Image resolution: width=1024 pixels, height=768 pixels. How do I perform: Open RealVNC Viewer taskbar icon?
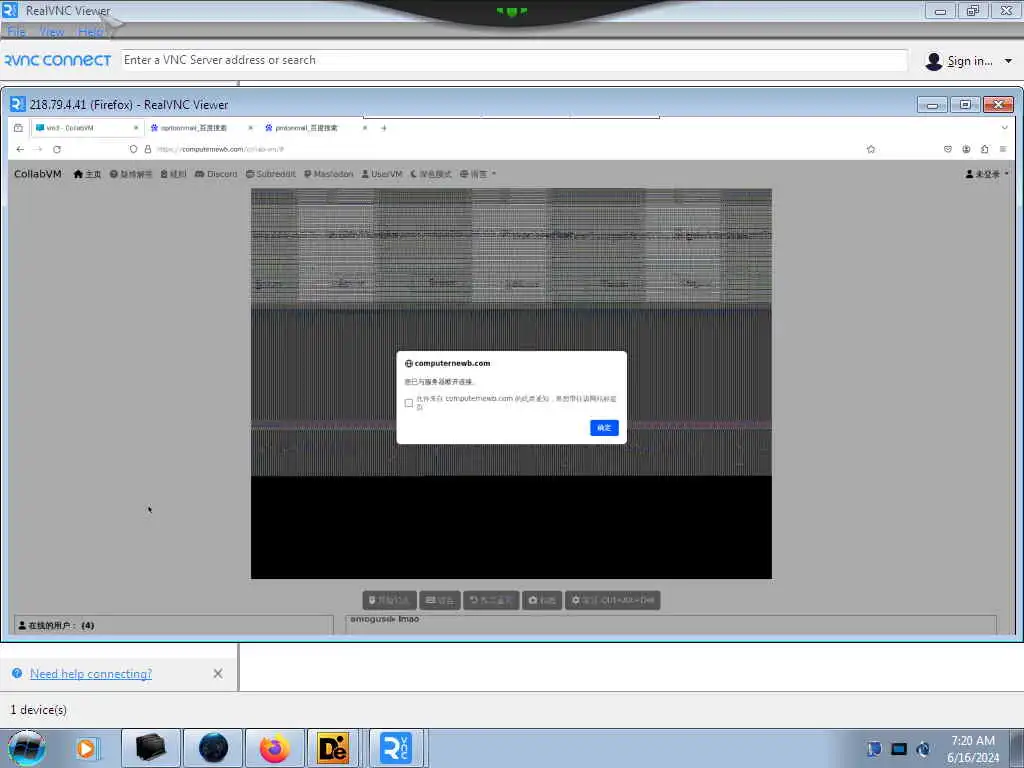396,748
